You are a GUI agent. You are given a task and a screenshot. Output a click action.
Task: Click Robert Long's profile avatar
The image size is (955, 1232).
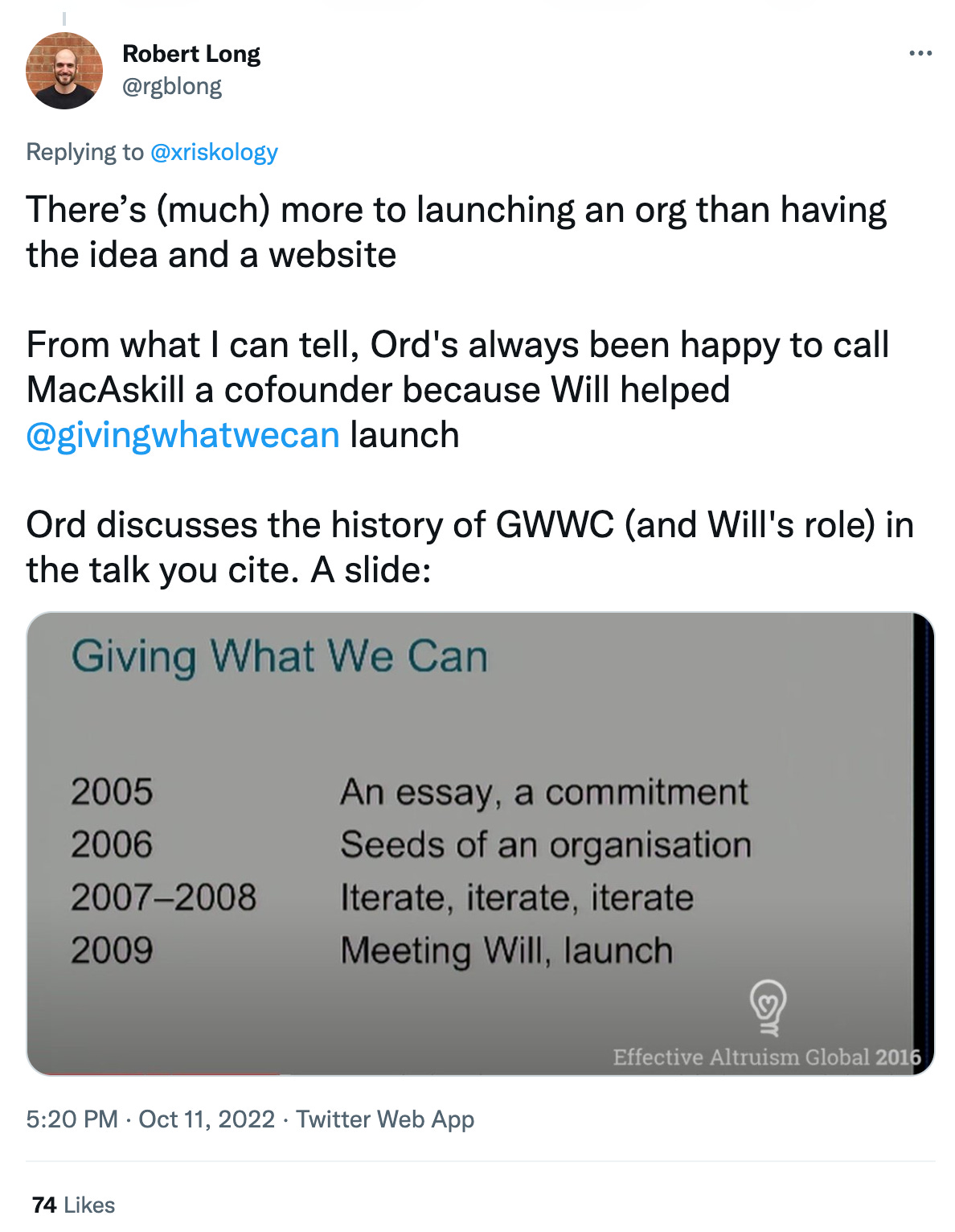point(67,69)
